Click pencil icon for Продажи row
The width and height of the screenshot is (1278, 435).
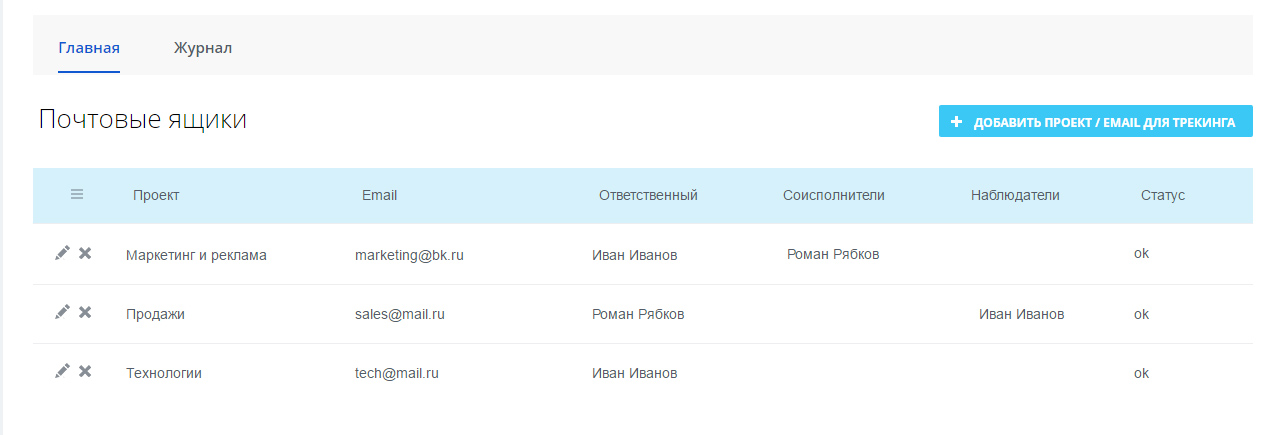pos(62,313)
